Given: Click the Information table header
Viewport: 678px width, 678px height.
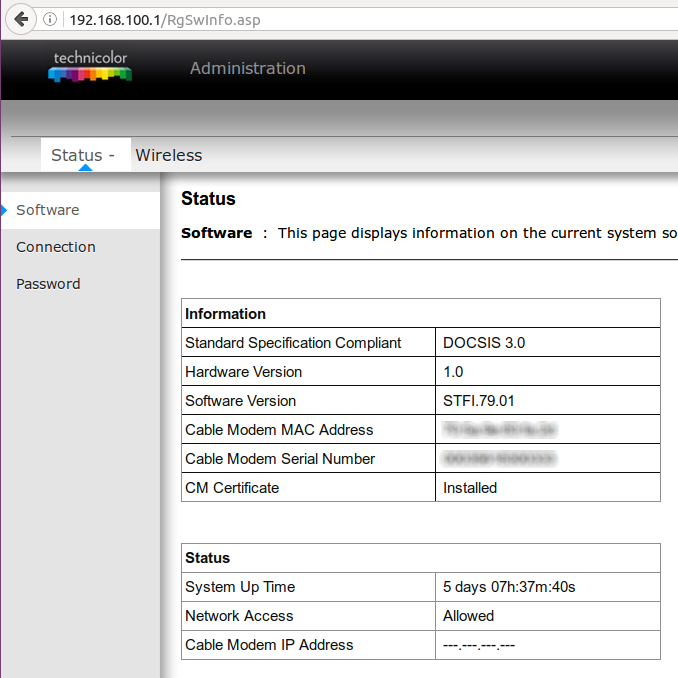Looking at the screenshot, I should 225,313.
